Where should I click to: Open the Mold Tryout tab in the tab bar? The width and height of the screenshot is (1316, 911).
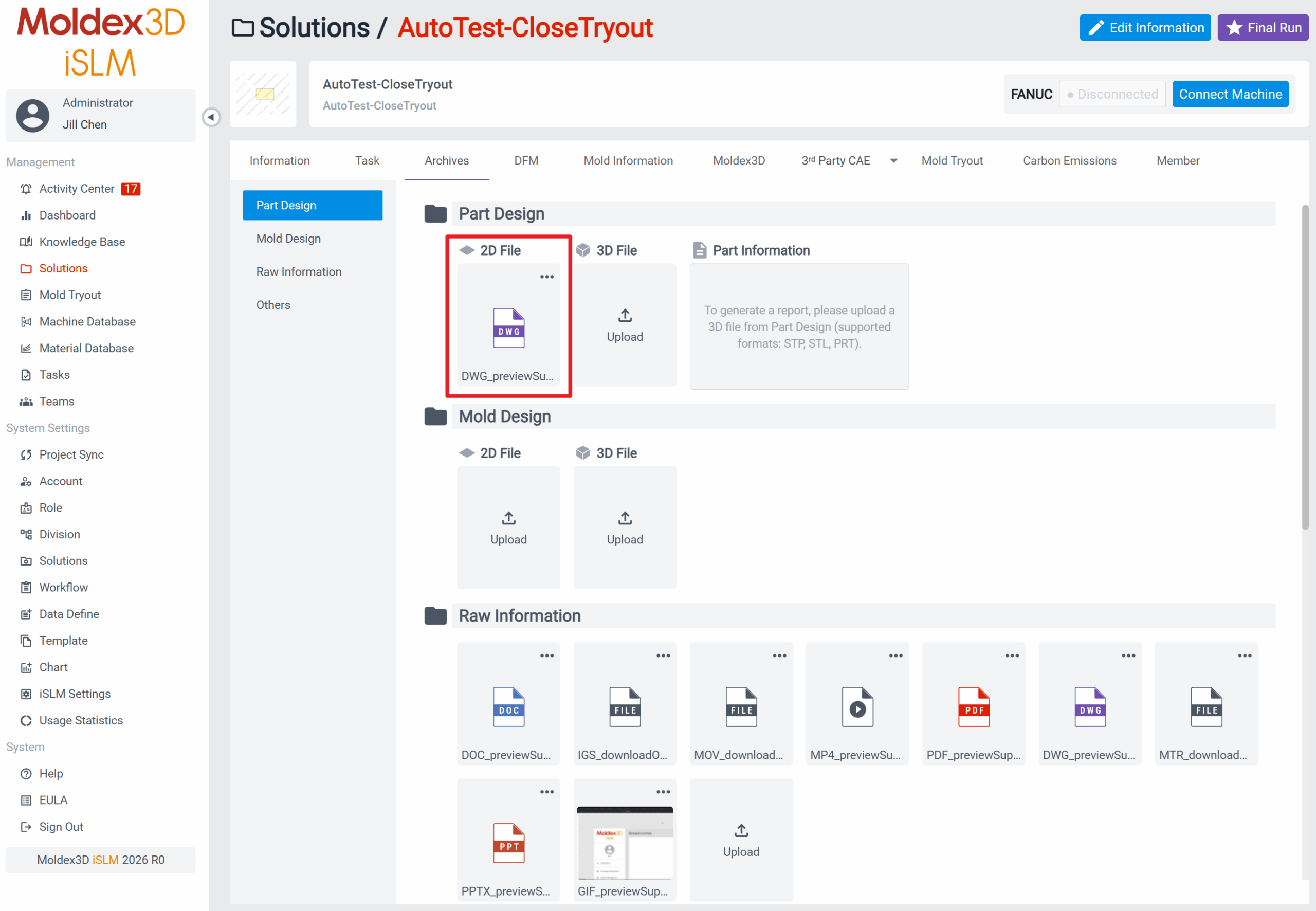[952, 161]
